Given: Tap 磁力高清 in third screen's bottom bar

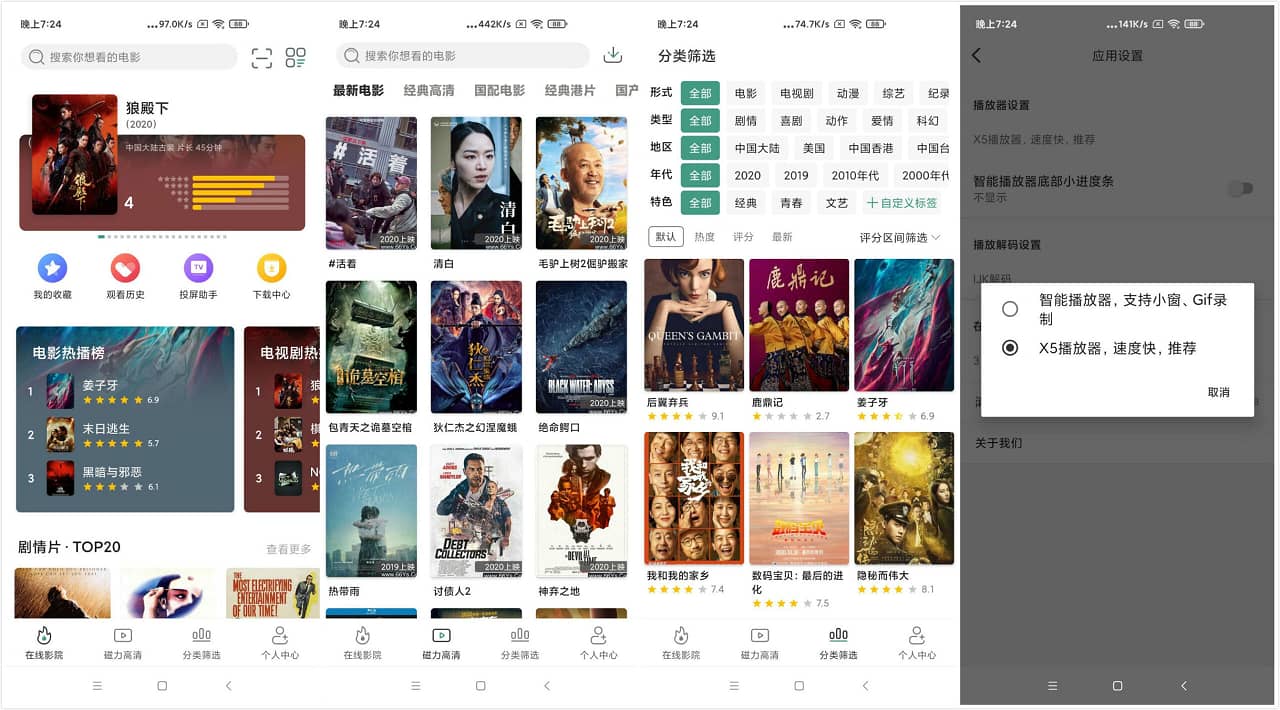Looking at the screenshot, I should tap(759, 643).
